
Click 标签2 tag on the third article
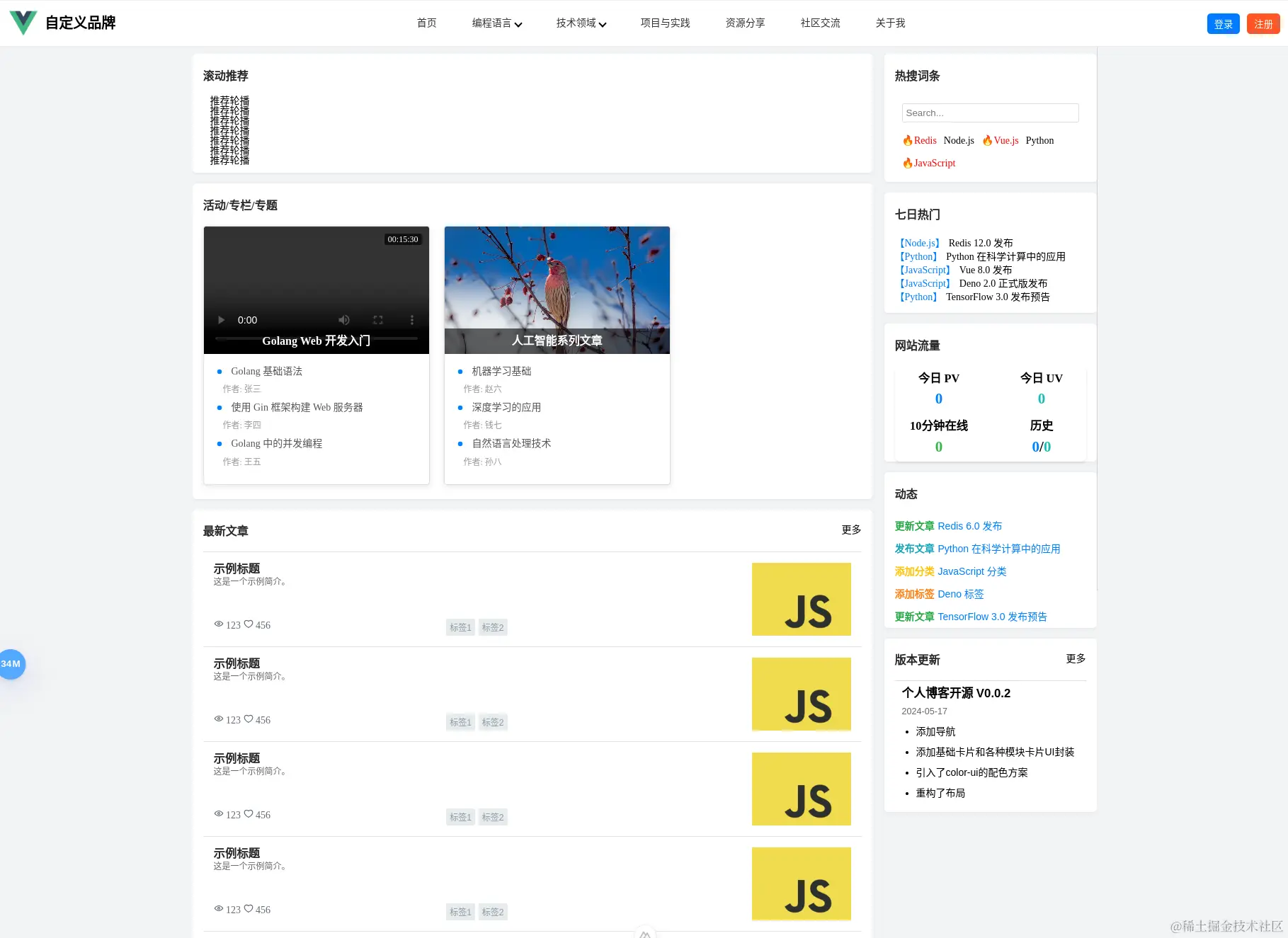(x=493, y=817)
